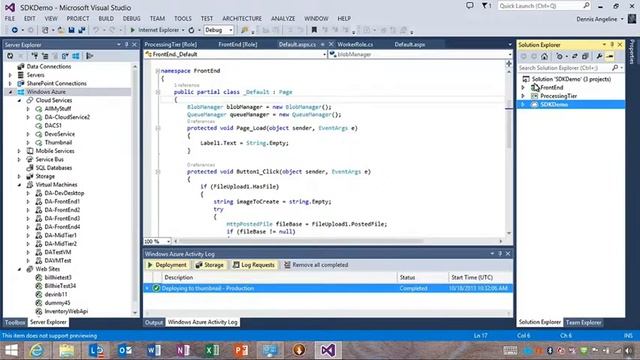Click Collapse All icon in Solution Explorer toolbar
This screenshot has height=360, width=640.
click(585, 56)
